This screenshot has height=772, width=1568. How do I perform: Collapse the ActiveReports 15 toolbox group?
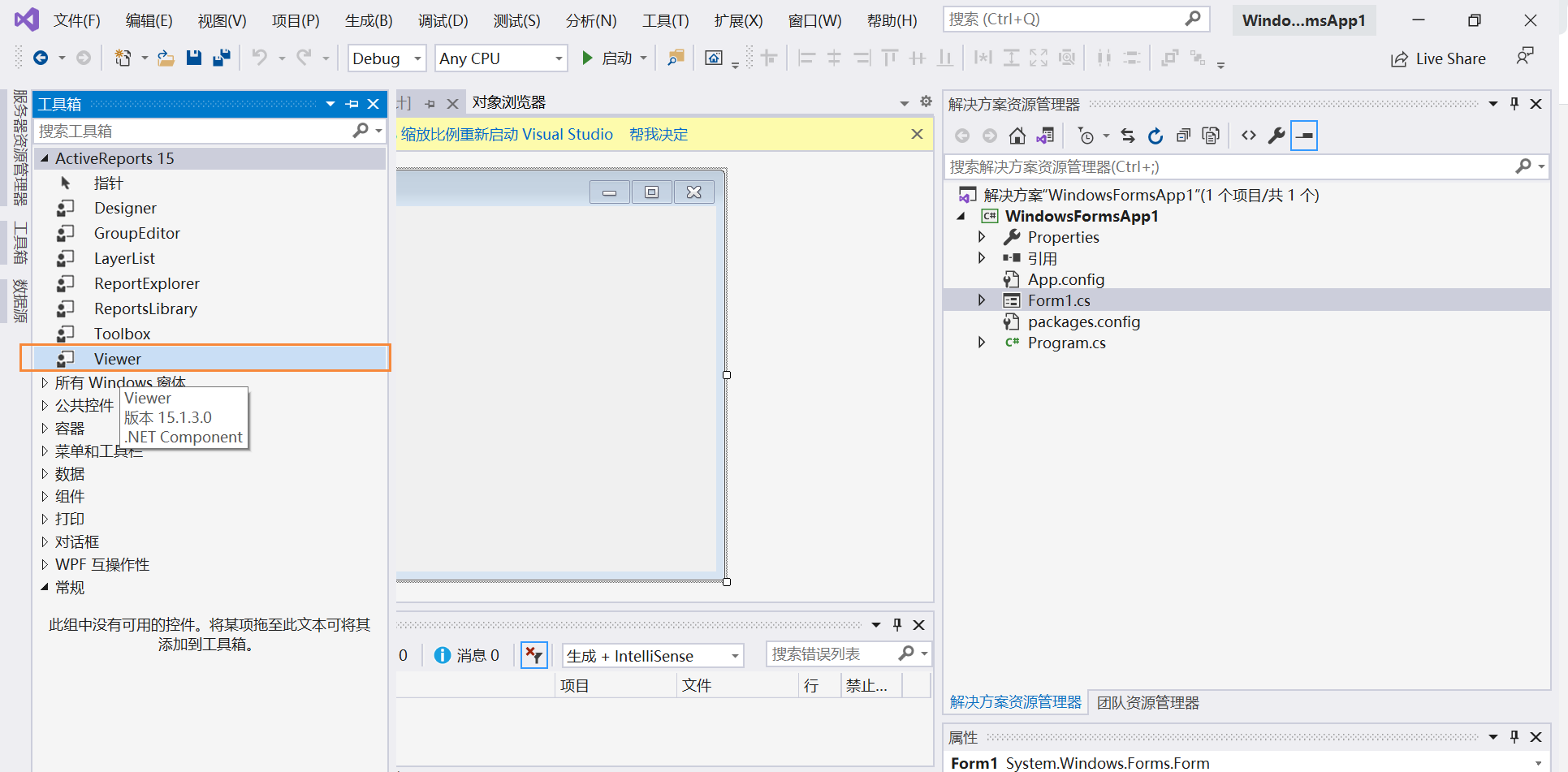point(45,158)
